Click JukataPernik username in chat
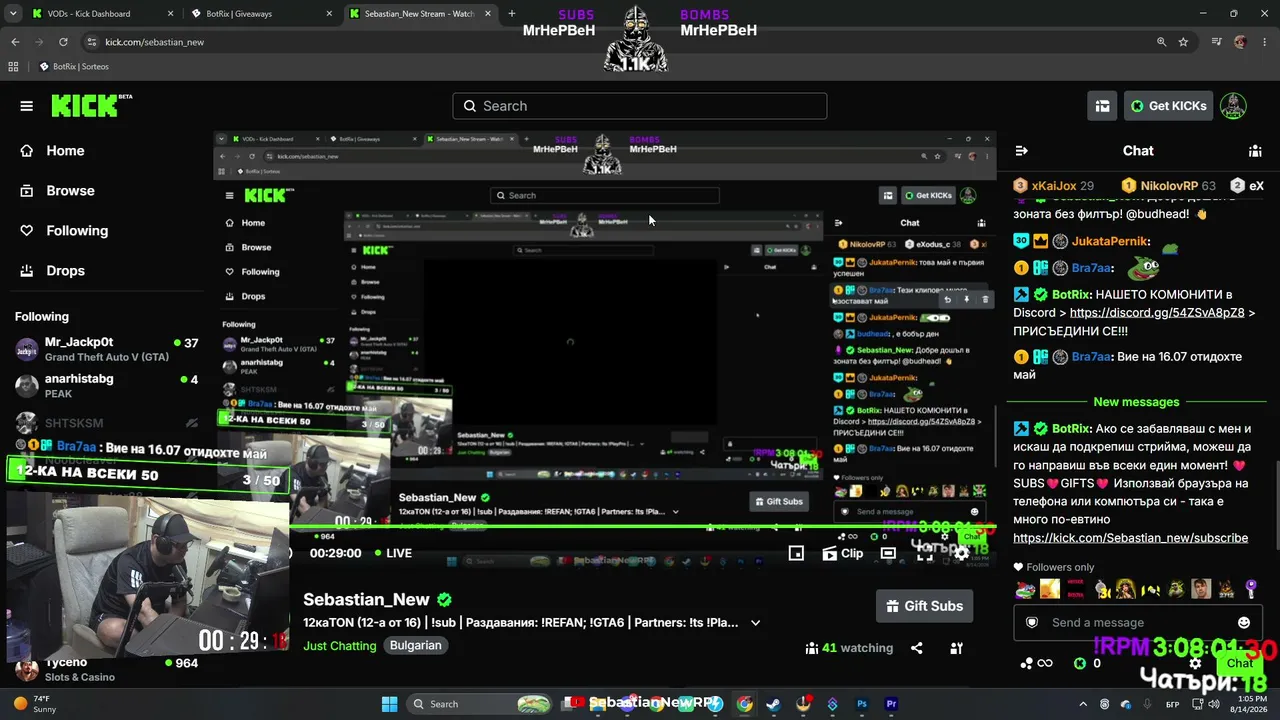 1109,241
